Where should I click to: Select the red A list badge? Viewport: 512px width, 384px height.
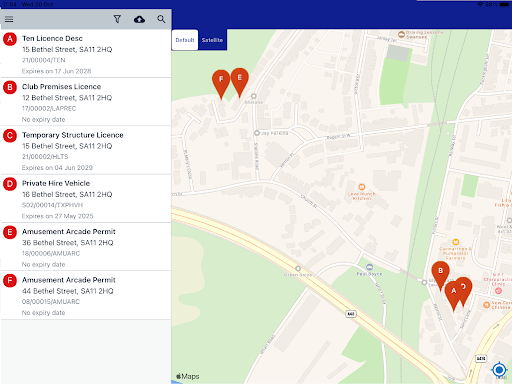click(10, 39)
